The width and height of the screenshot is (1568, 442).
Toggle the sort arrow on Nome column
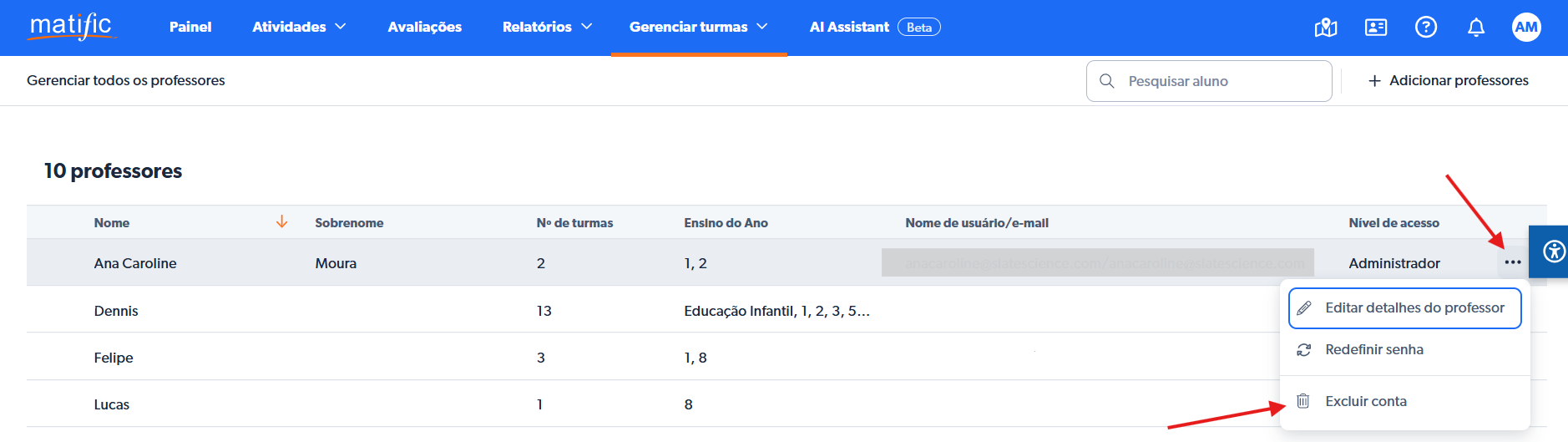click(281, 221)
